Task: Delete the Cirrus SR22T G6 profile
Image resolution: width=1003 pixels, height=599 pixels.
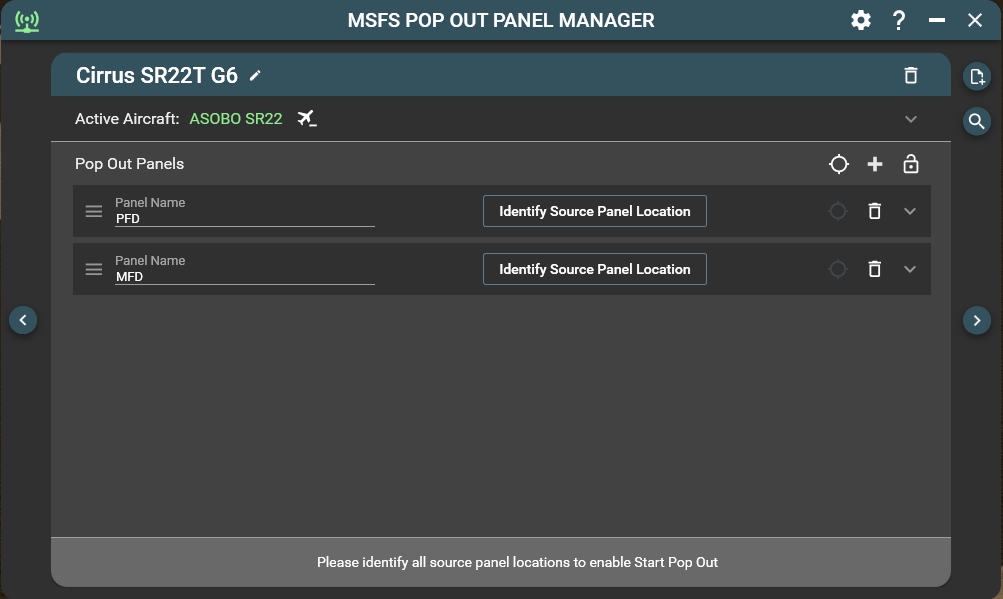Action: (910, 76)
